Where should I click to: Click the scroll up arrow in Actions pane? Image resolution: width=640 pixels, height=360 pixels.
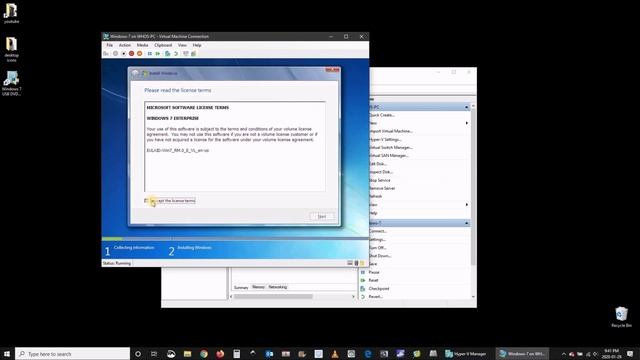point(473,106)
